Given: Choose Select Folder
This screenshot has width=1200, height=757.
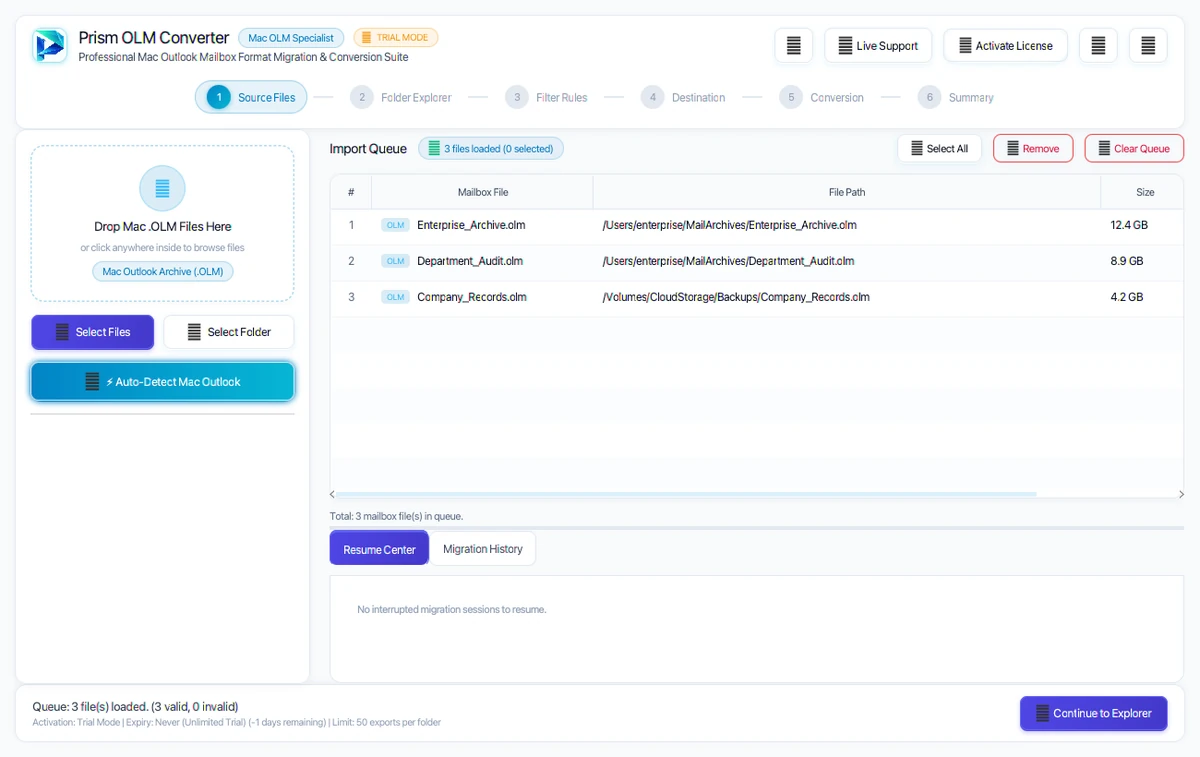Looking at the screenshot, I should 229,332.
